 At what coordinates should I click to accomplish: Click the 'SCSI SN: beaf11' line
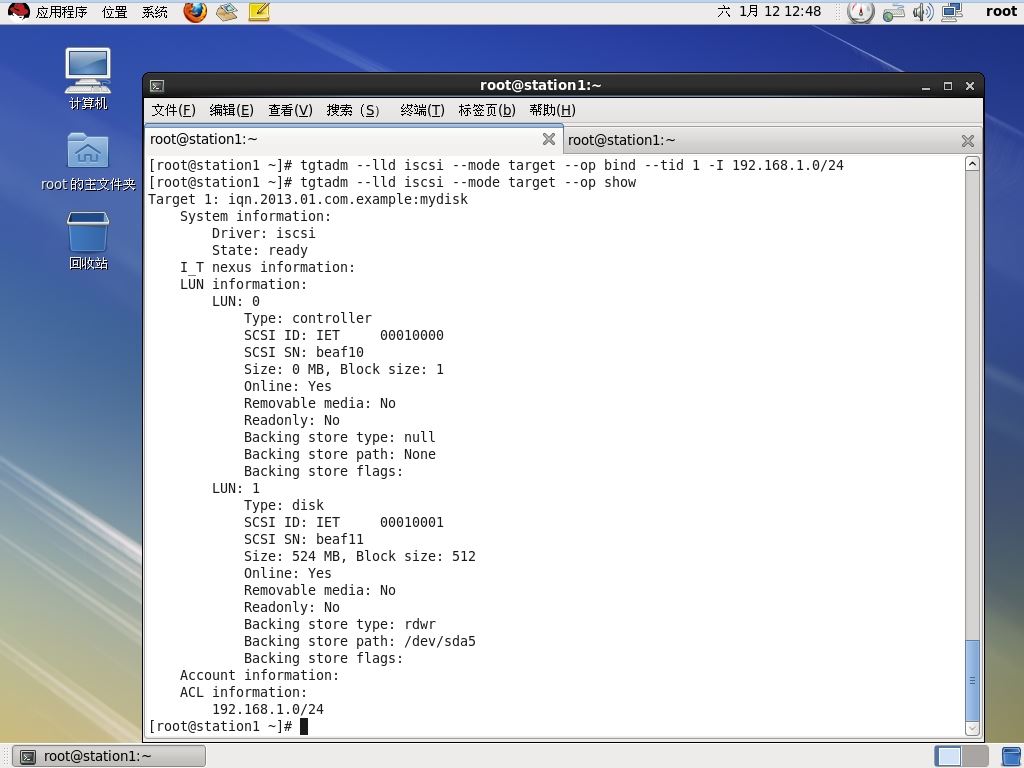[304, 539]
